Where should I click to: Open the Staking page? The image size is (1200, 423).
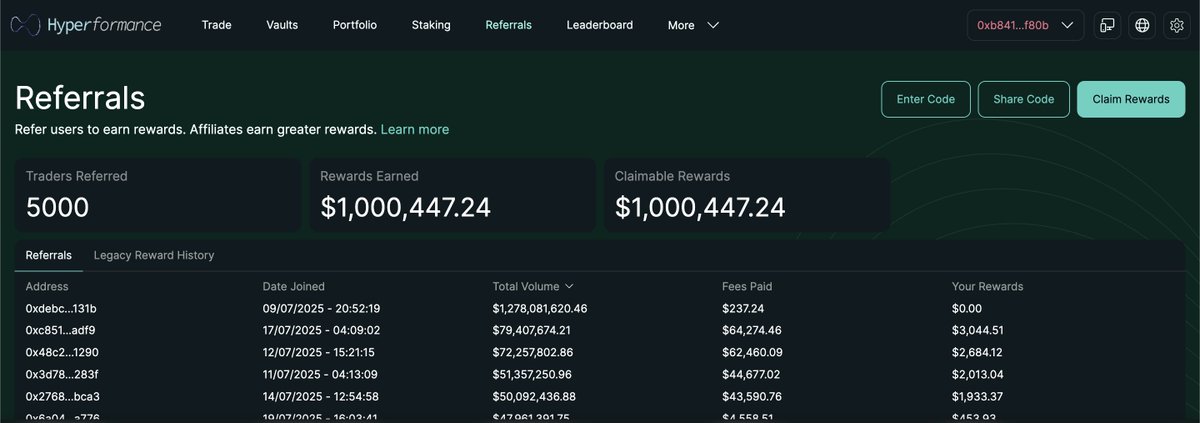coord(431,25)
